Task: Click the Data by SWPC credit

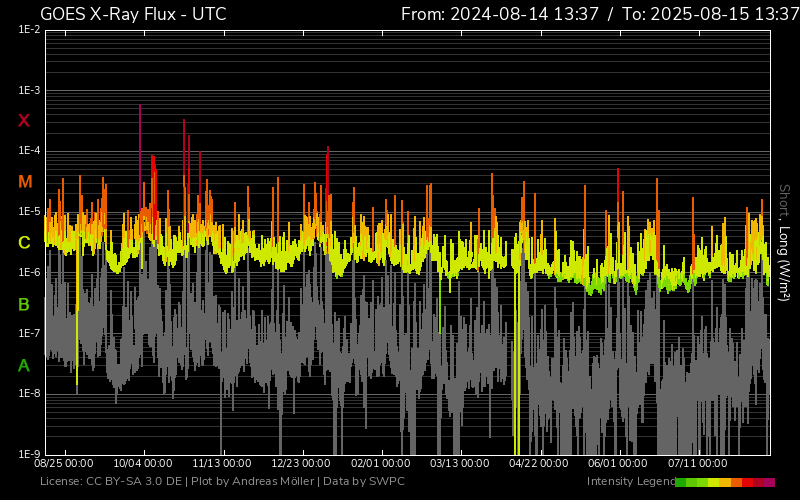Action: (x=371, y=482)
